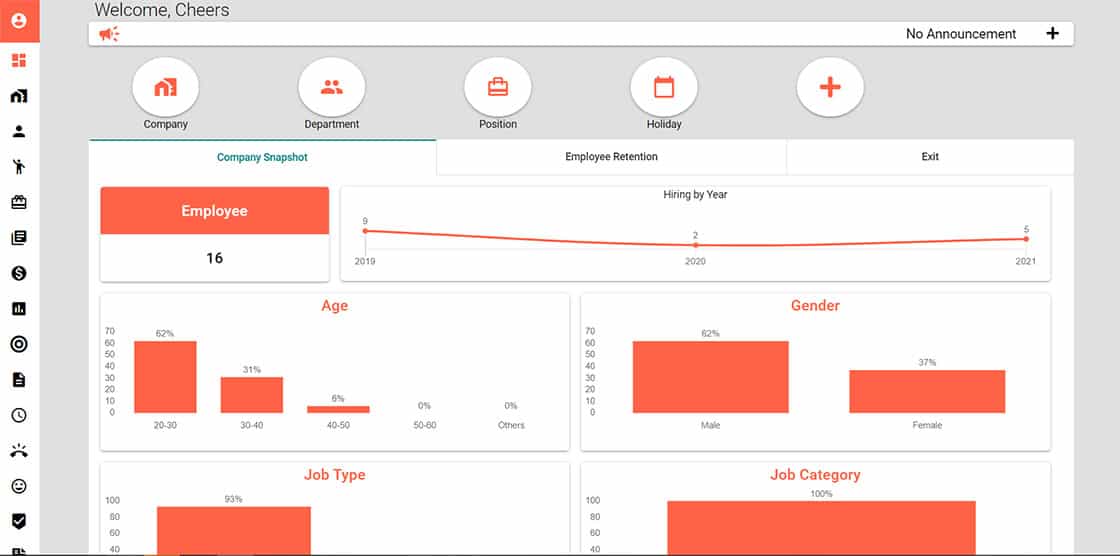Viewport: 1120px width, 556px height.
Task: Click the clock icon in sidebar
Action: (19, 415)
